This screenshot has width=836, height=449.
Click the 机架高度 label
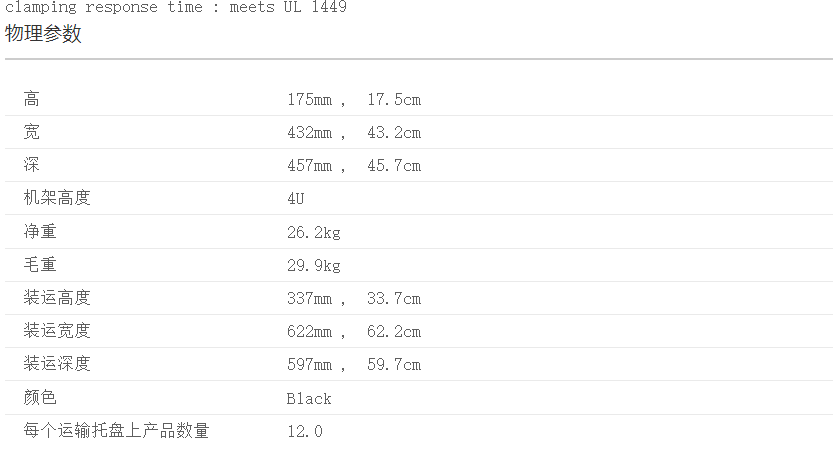coord(57,198)
